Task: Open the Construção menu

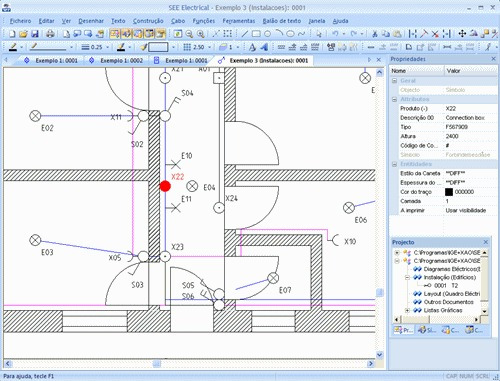Action: (148, 21)
